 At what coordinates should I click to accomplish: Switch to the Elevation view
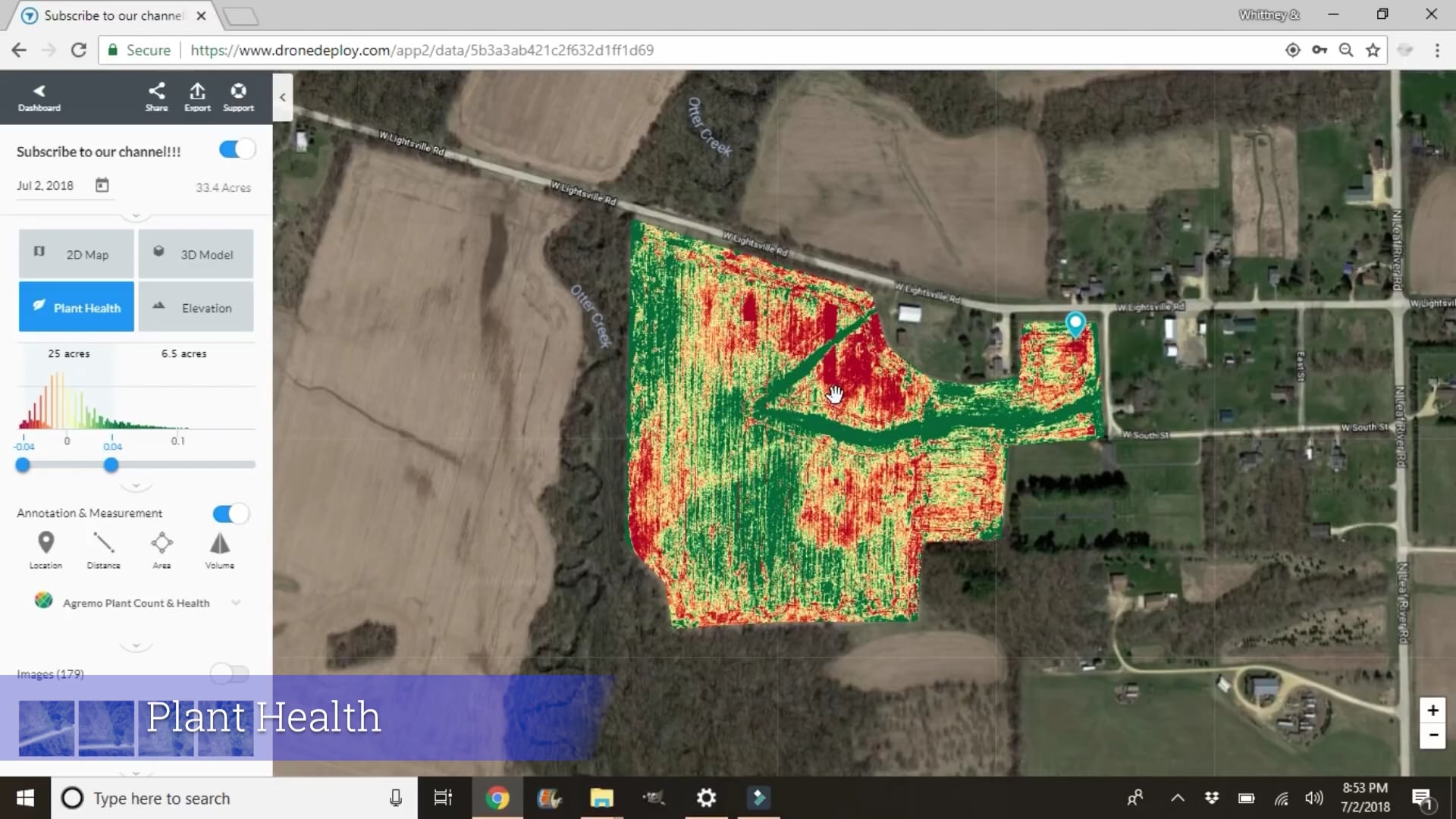coord(196,307)
